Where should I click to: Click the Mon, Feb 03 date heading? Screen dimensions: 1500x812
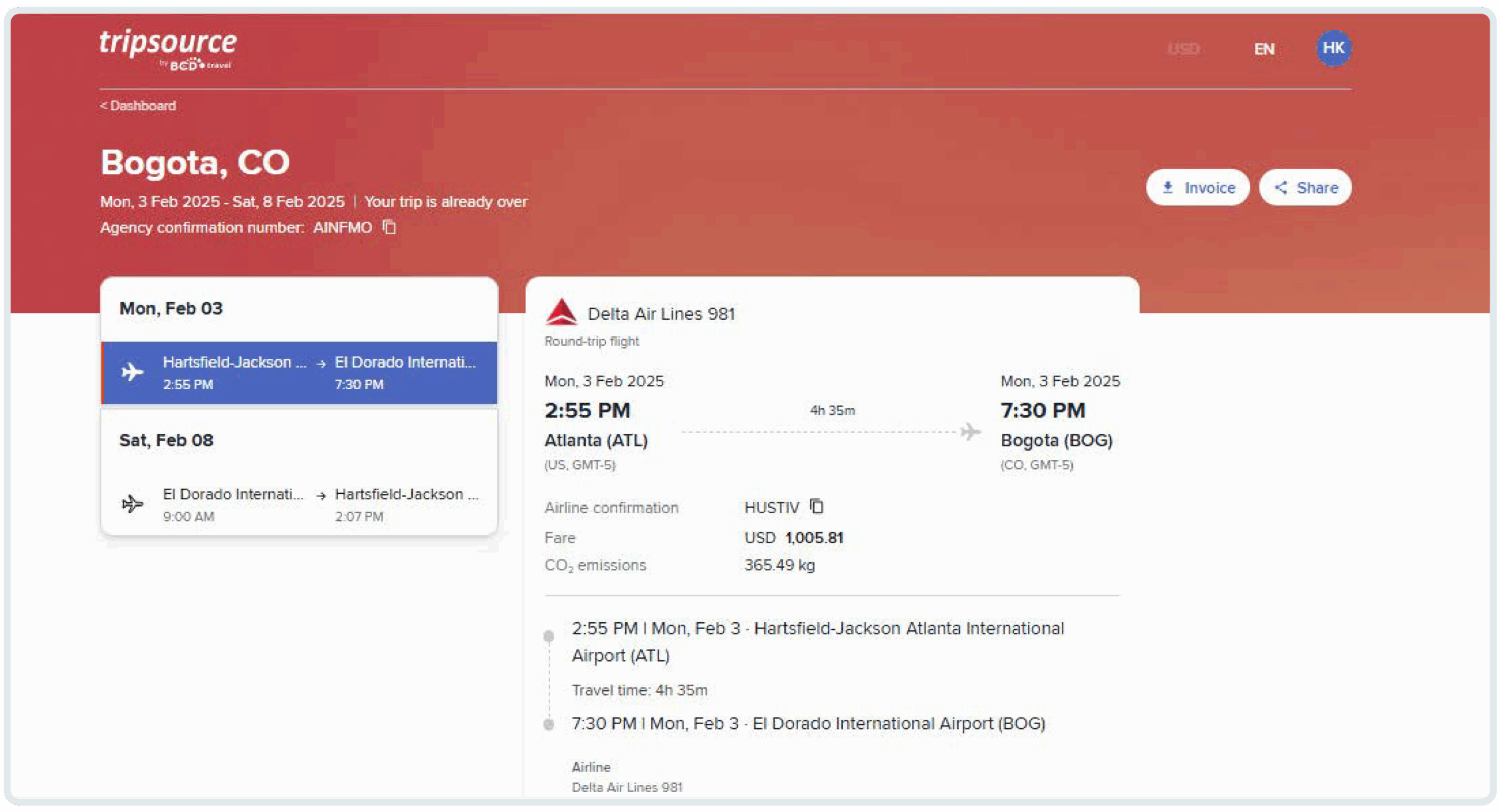tap(171, 308)
